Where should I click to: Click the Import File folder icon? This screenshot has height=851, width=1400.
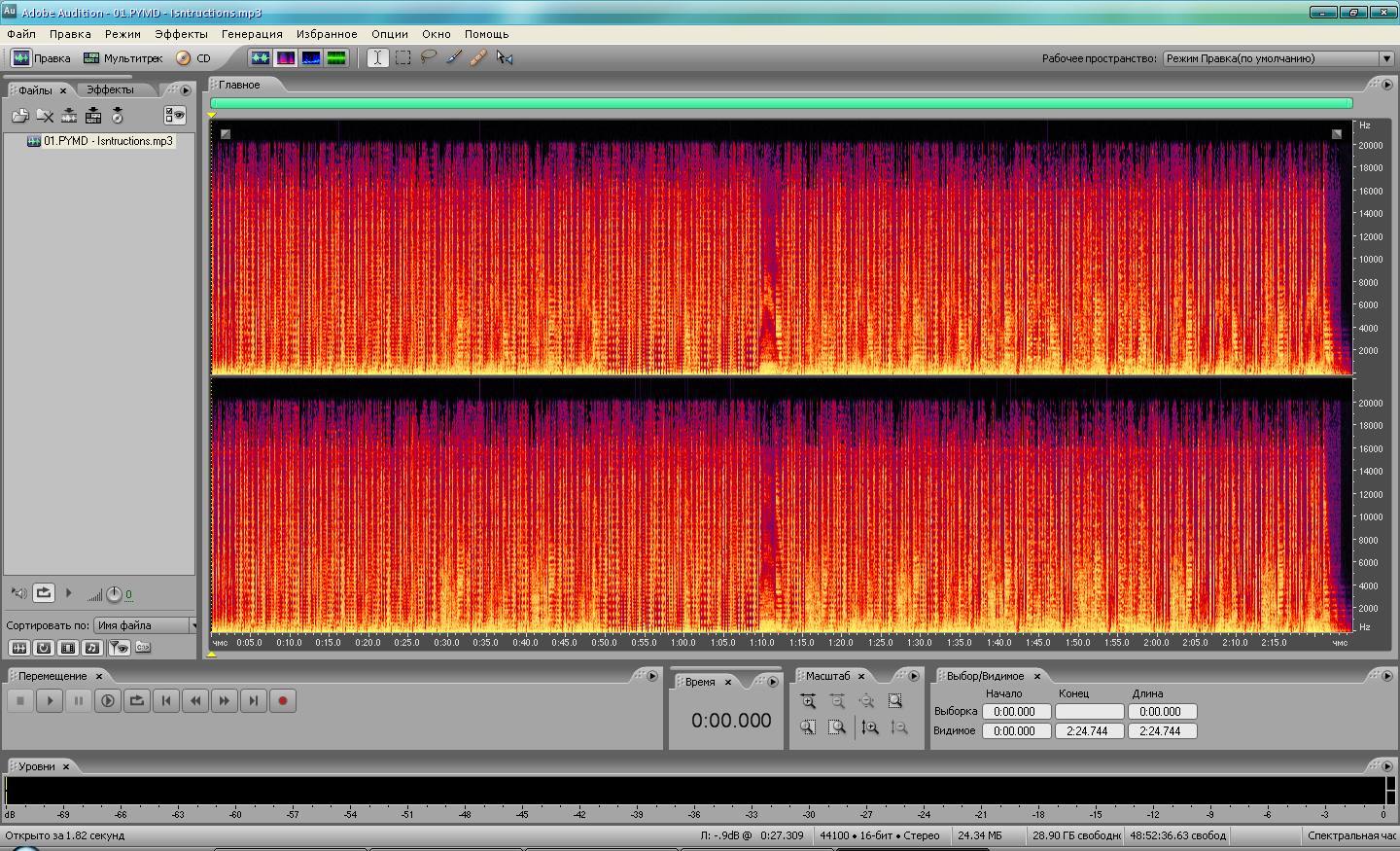point(19,116)
